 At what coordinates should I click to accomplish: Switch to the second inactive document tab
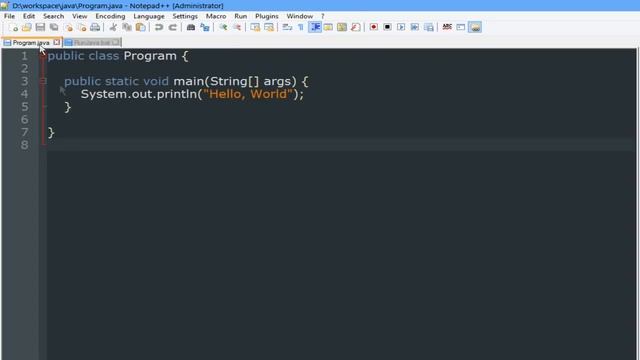point(92,42)
